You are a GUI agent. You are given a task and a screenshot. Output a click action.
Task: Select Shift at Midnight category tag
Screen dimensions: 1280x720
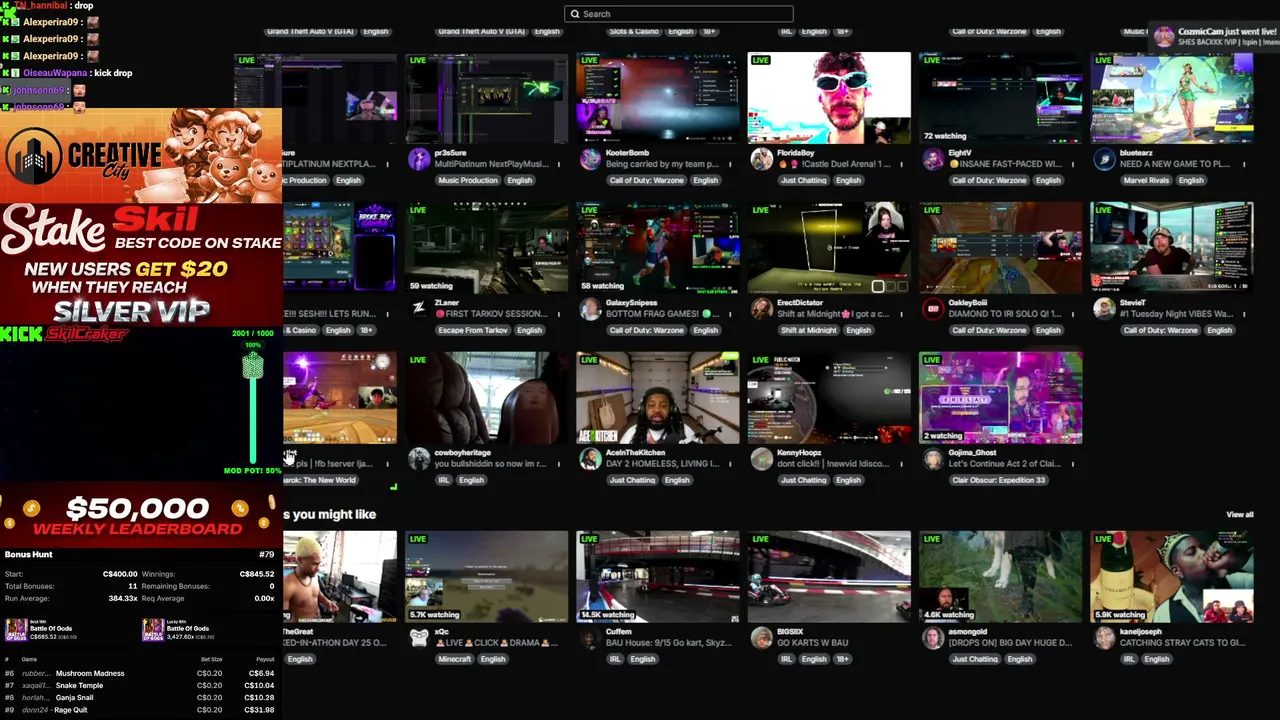(x=807, y=330)
